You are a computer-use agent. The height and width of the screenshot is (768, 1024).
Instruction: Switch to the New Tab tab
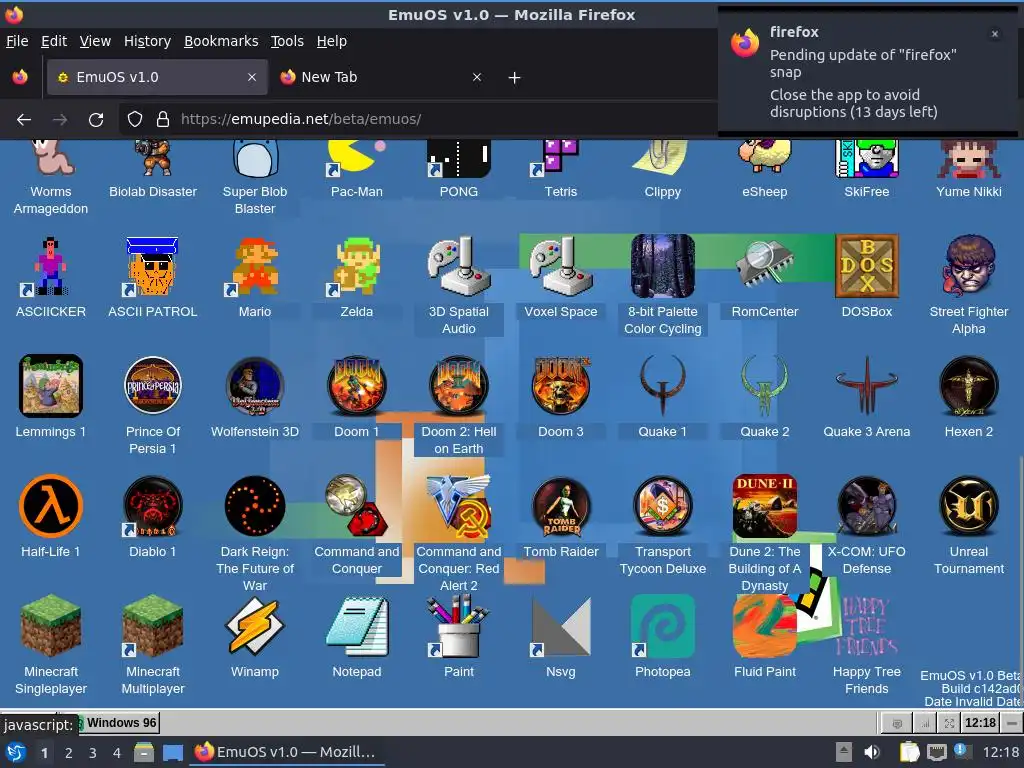coord(381,77)
